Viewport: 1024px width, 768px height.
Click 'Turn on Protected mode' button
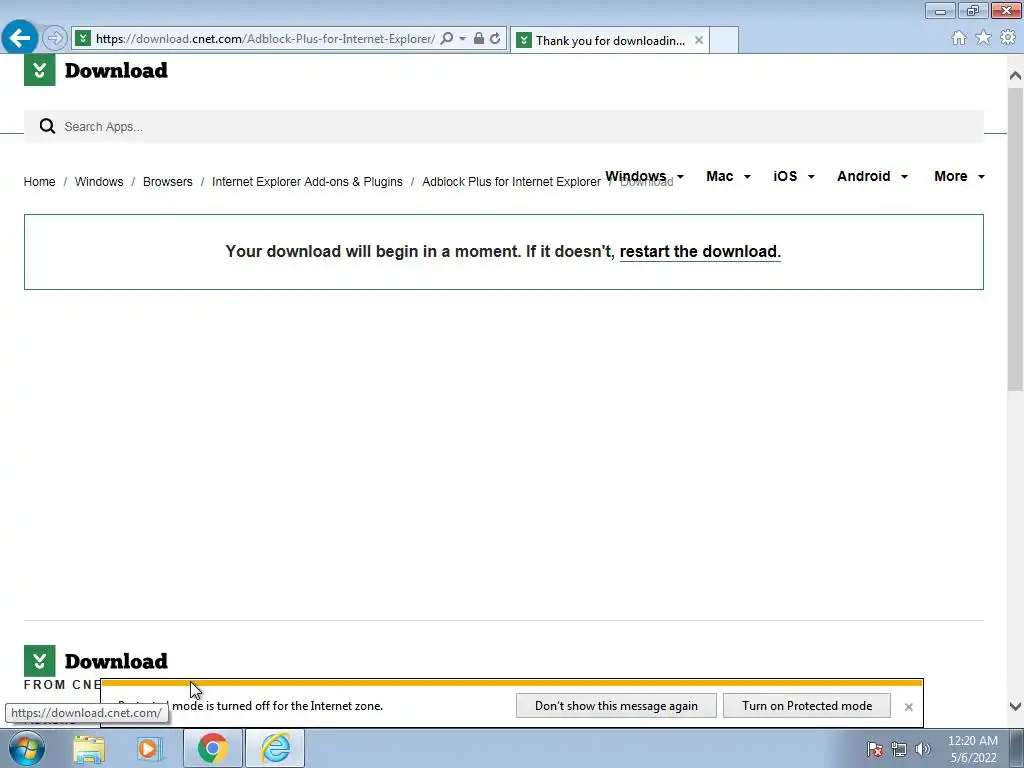[x=807, y=706]
